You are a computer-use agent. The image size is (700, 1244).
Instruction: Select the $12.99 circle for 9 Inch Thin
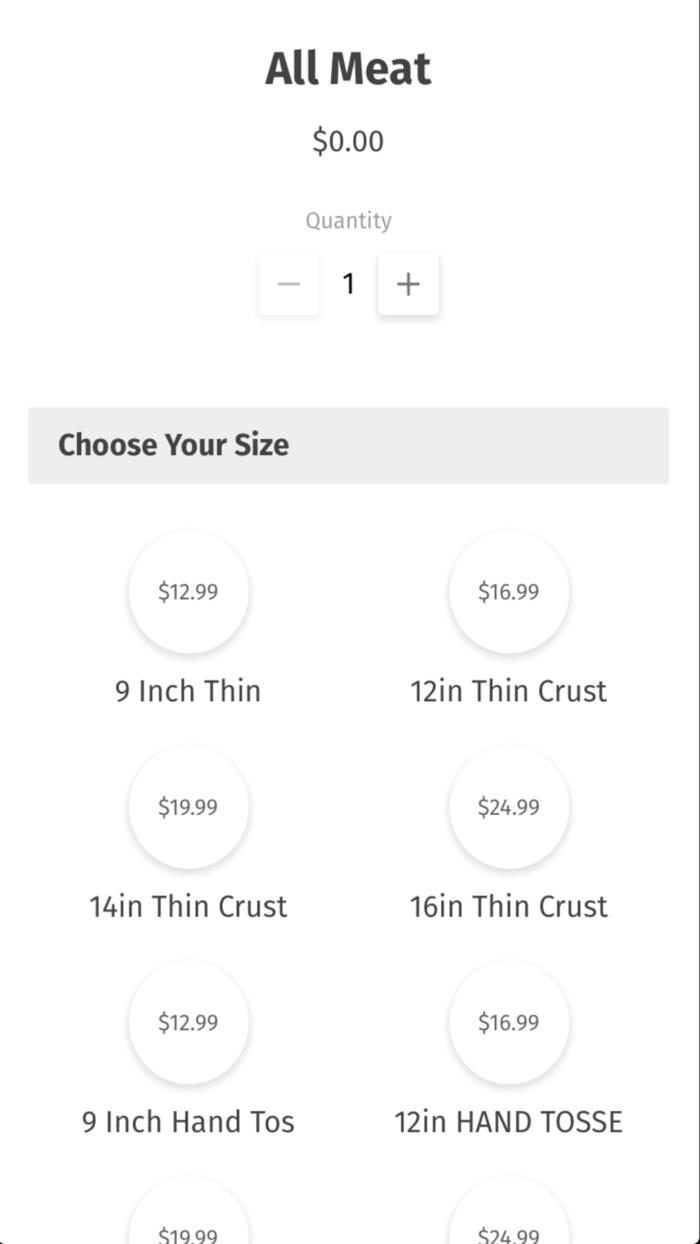click(188, 591)
